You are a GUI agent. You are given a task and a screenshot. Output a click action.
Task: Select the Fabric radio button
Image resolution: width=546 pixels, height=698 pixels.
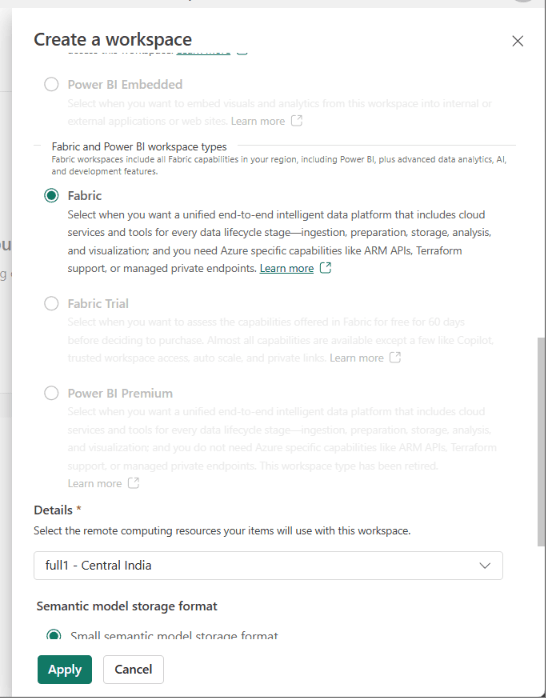pyautogui.click(x=51, y=195)
